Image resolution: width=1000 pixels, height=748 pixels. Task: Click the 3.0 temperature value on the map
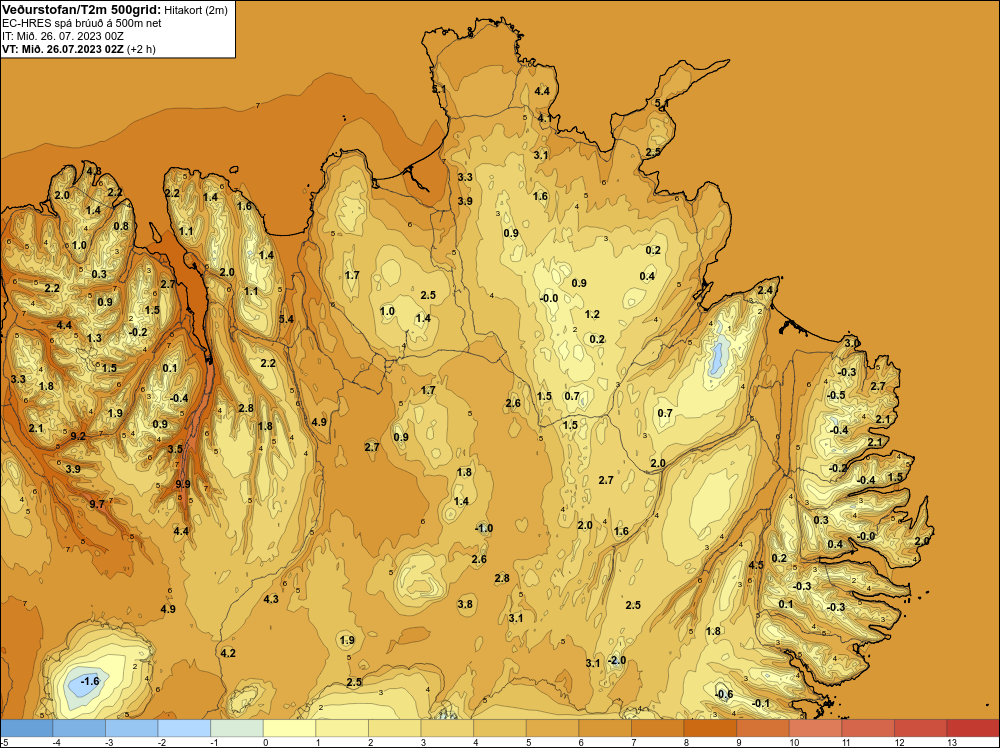point(851,344)
